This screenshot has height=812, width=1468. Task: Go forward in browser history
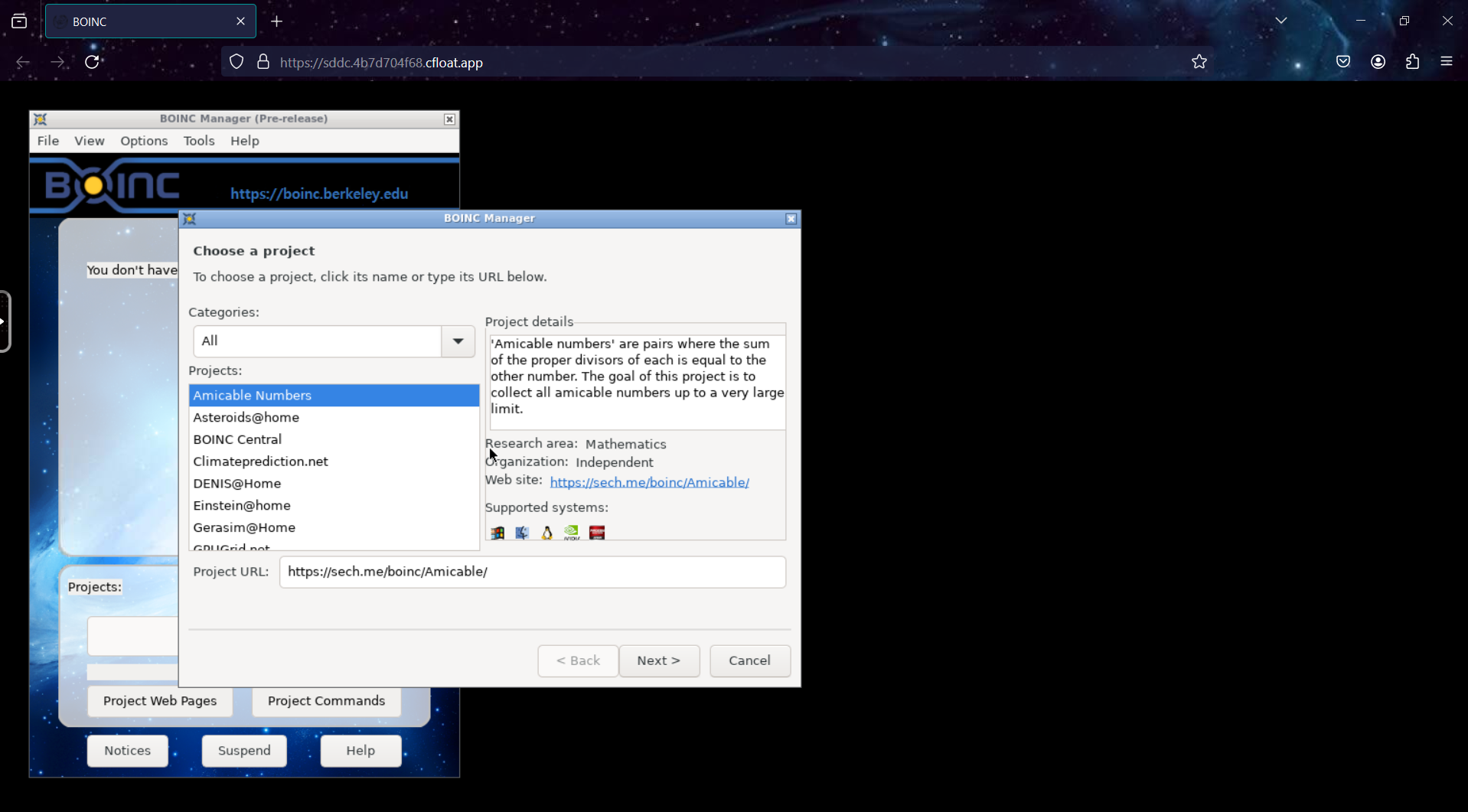tap(57, 62)
